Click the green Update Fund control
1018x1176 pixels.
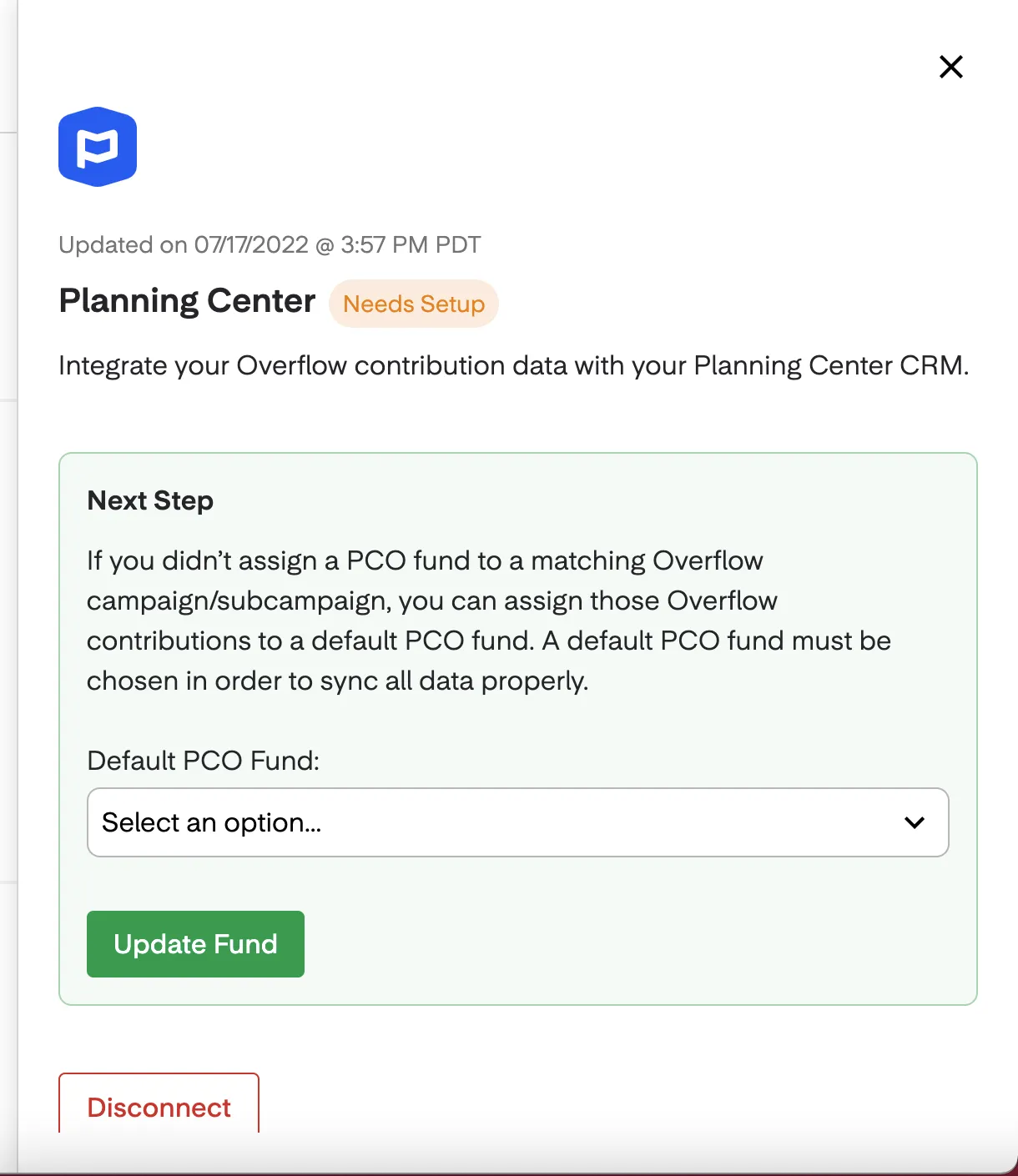pos(195,943)
